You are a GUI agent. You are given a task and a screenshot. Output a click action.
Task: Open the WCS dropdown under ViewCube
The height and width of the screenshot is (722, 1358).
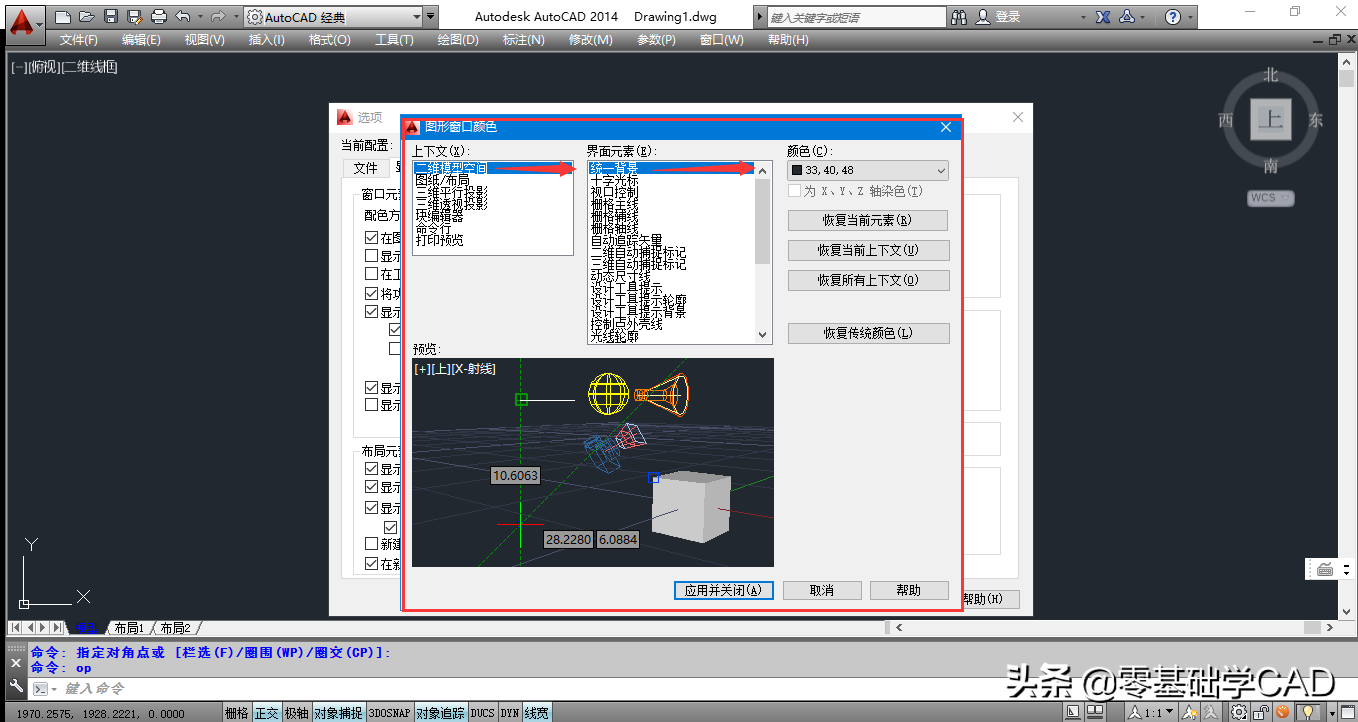coord(1270,197)
